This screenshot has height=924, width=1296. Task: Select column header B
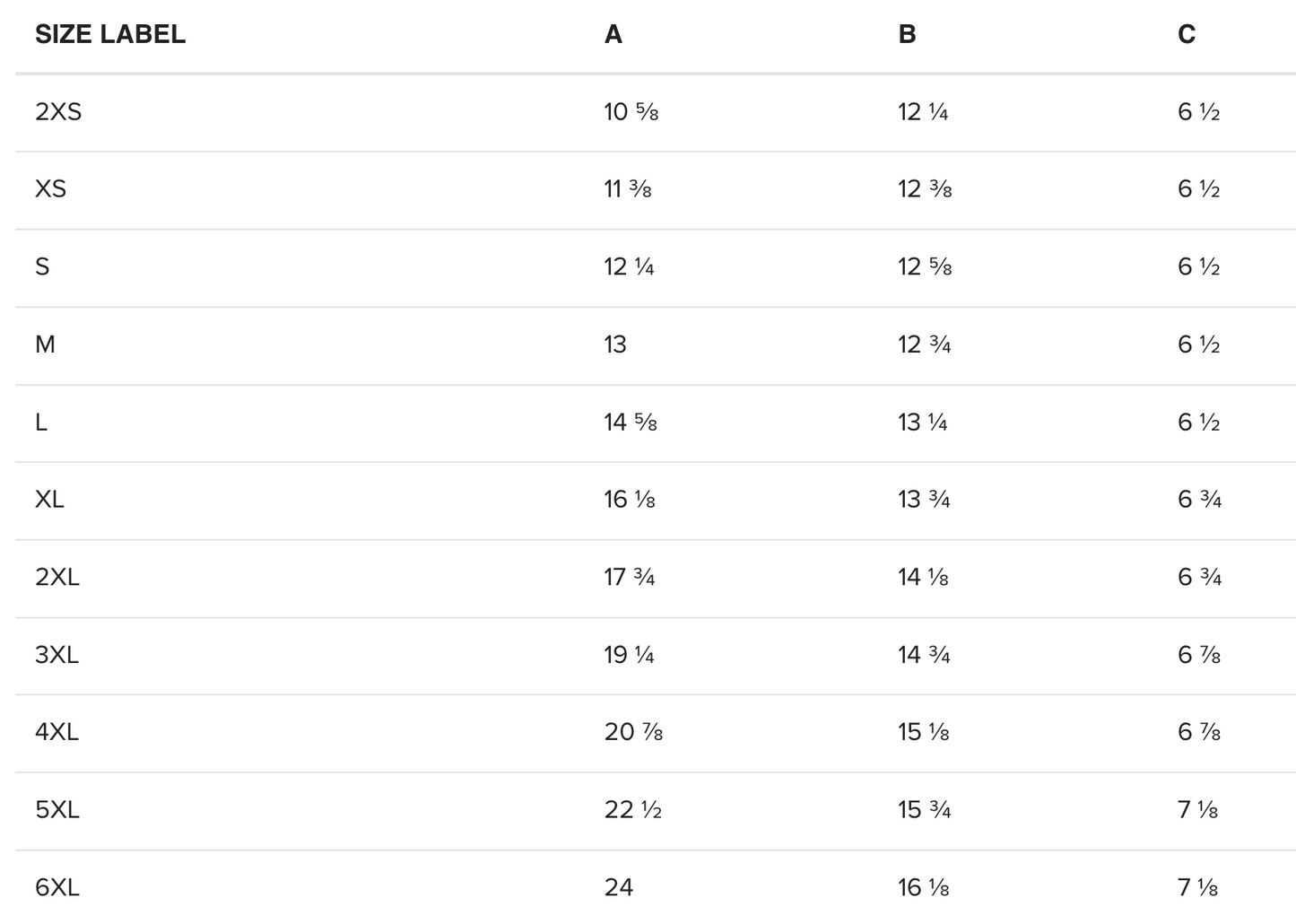(x=907, y=34)
